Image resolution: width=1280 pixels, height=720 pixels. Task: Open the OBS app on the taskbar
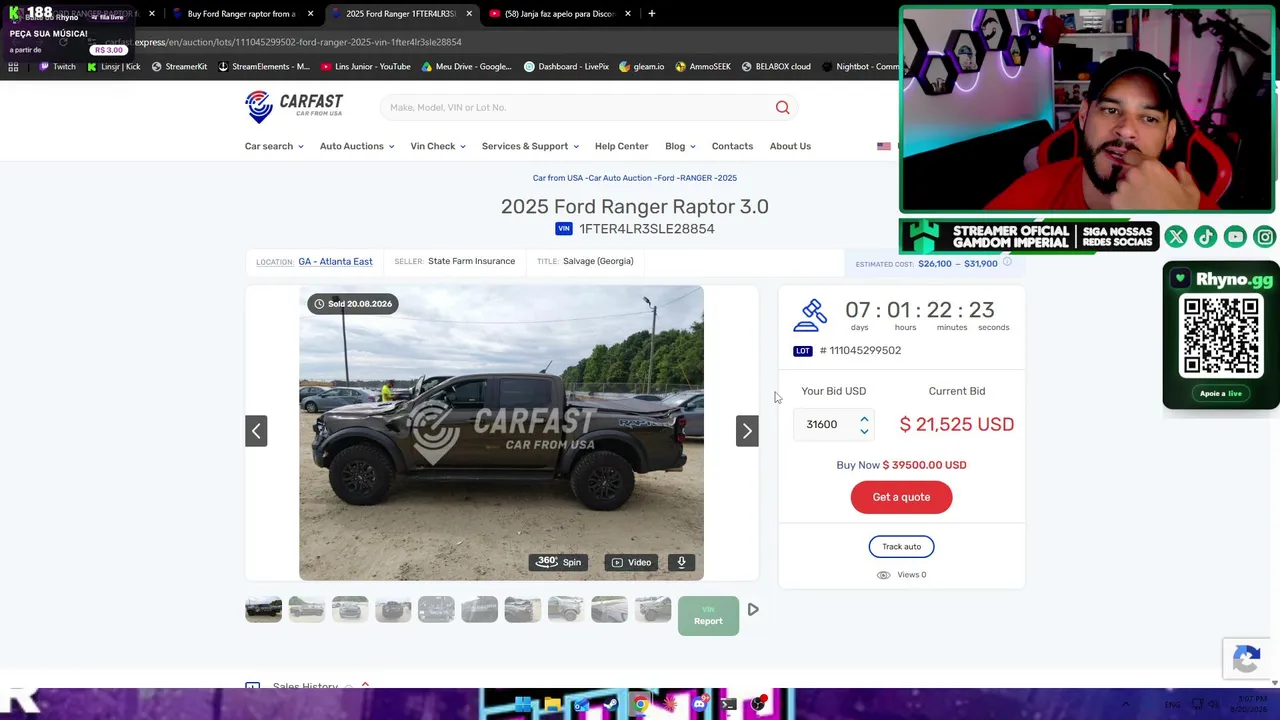pyautogui.click(x=758, y=705)
